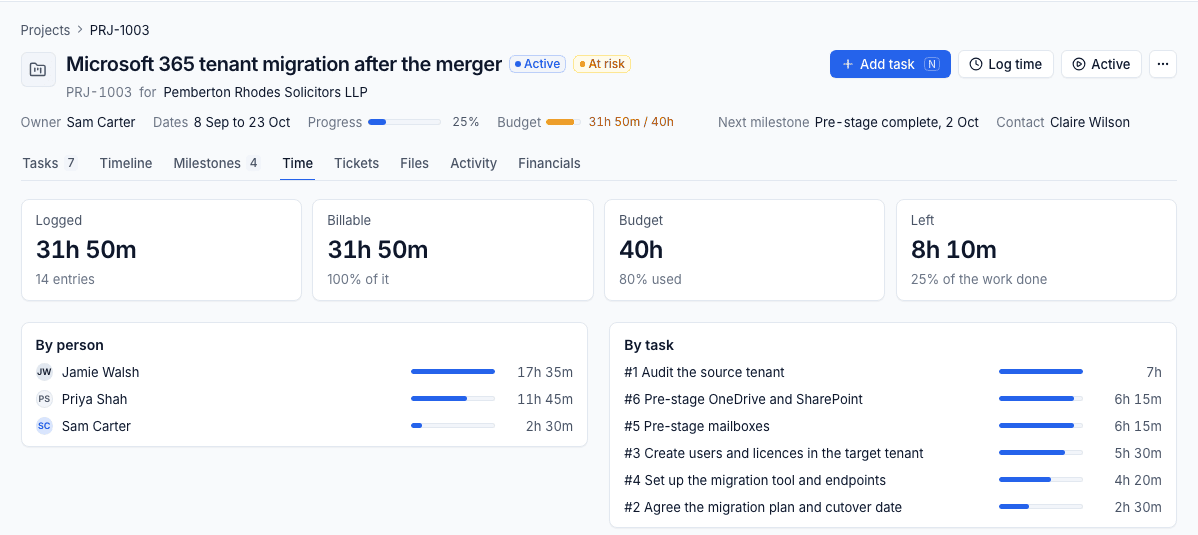
Task: Click the Billable 31h 50m card
Action: pos(453,250)
